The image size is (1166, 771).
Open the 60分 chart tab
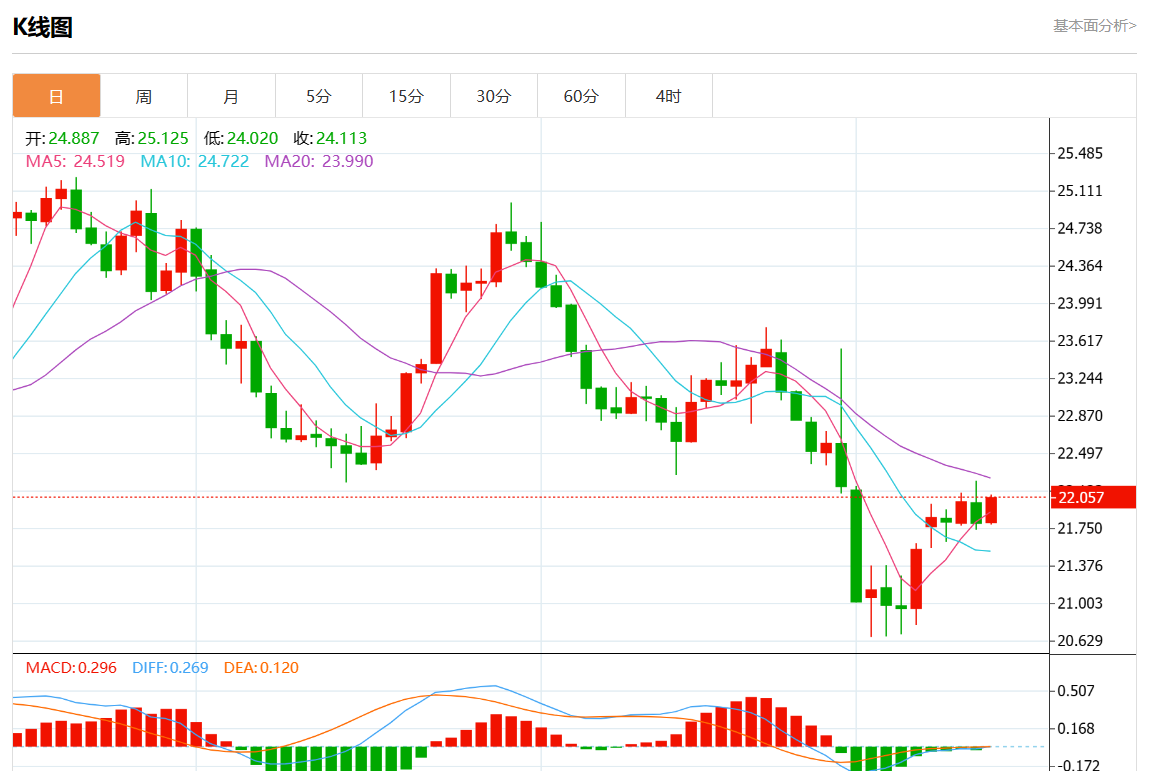coord(582,96)
